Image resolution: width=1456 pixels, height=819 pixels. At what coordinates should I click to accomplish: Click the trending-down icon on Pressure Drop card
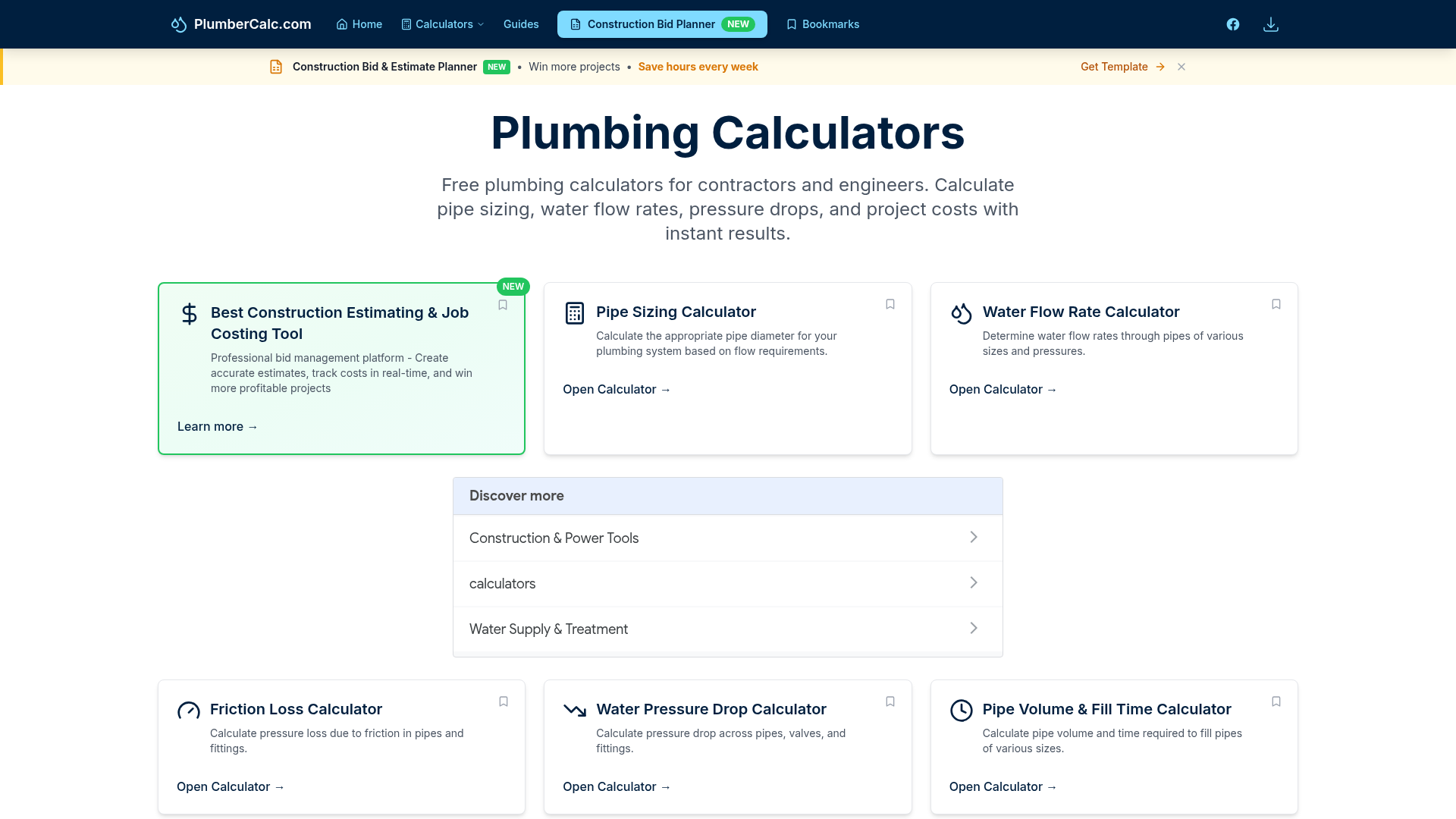coord(575,711)
